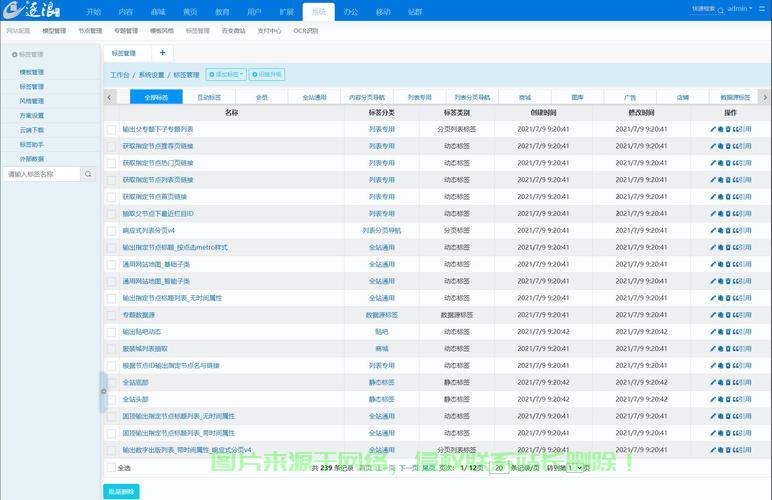Click the quote 引用 icon for 专题数据源 row
The image size is (772, 500).
pos(742,315)
